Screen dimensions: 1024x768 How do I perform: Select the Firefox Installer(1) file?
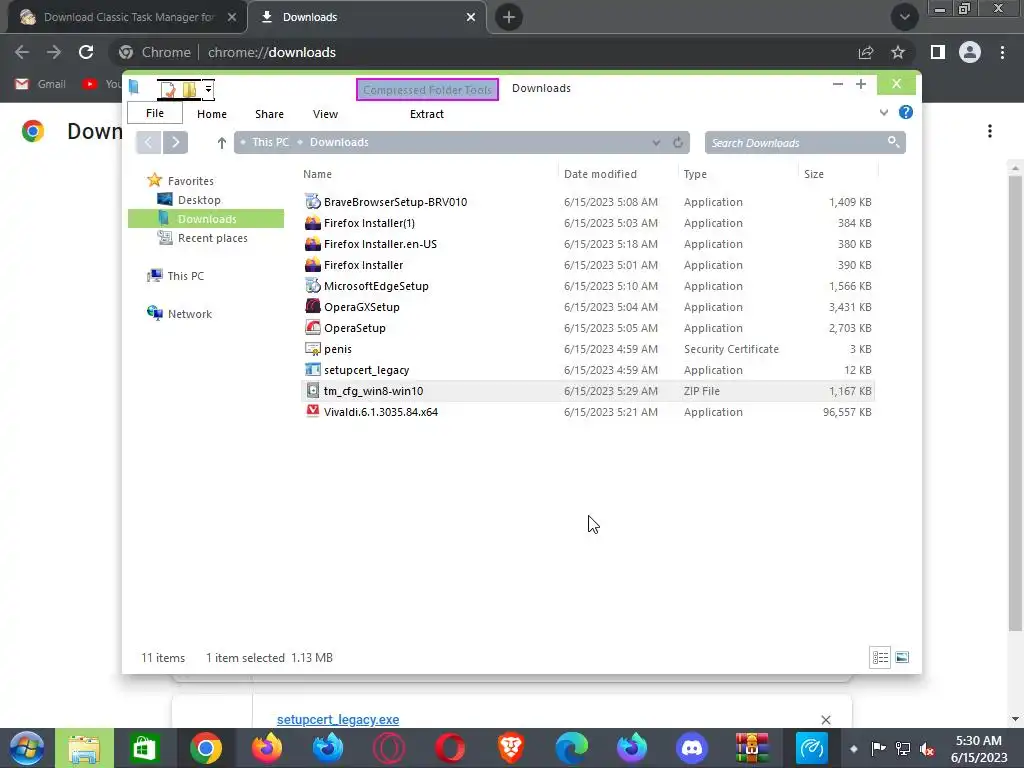tap(369, 223)
